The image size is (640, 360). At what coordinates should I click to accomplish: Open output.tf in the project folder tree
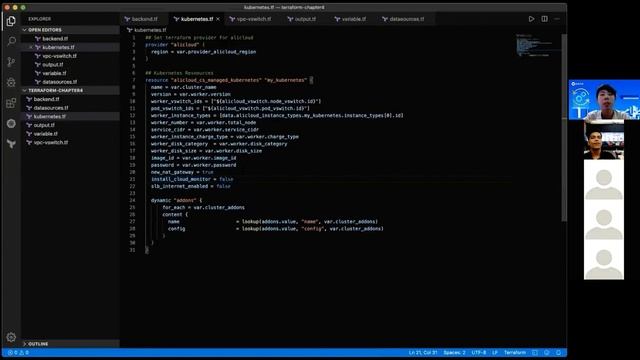click(x=71, y=125)
